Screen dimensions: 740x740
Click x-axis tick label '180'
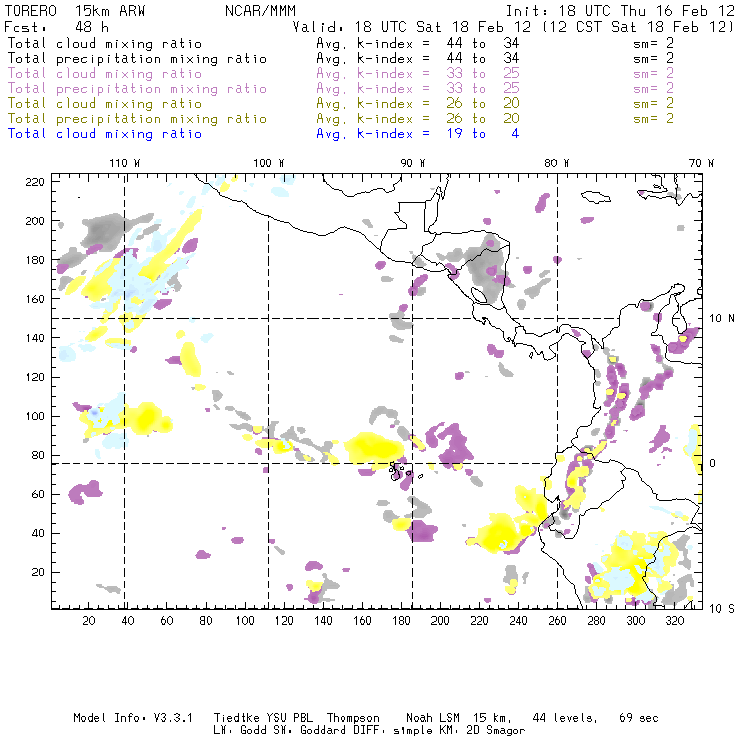(x=401, y=621)
